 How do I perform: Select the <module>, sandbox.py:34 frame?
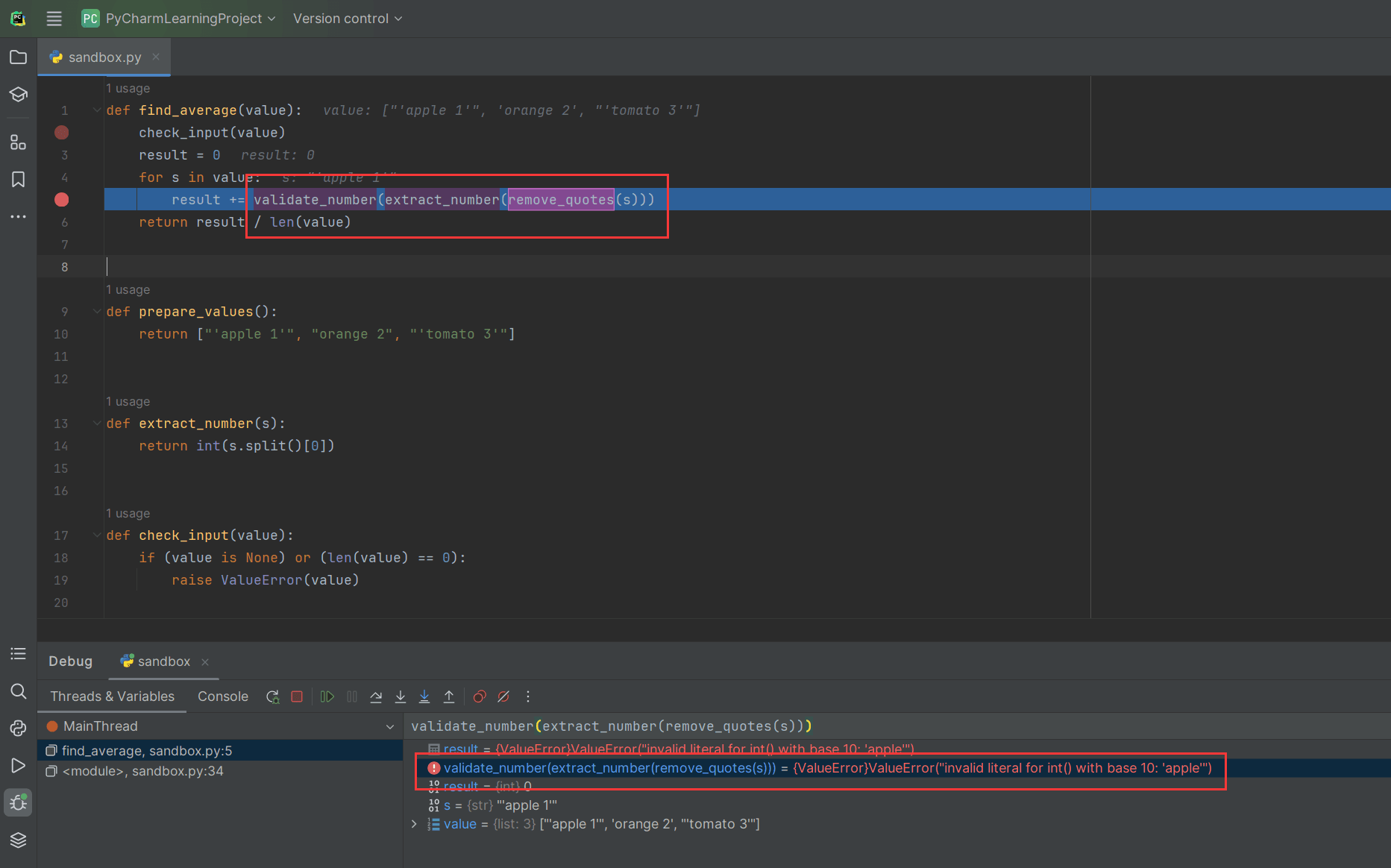pyautogui.click(x=220, y=771)
